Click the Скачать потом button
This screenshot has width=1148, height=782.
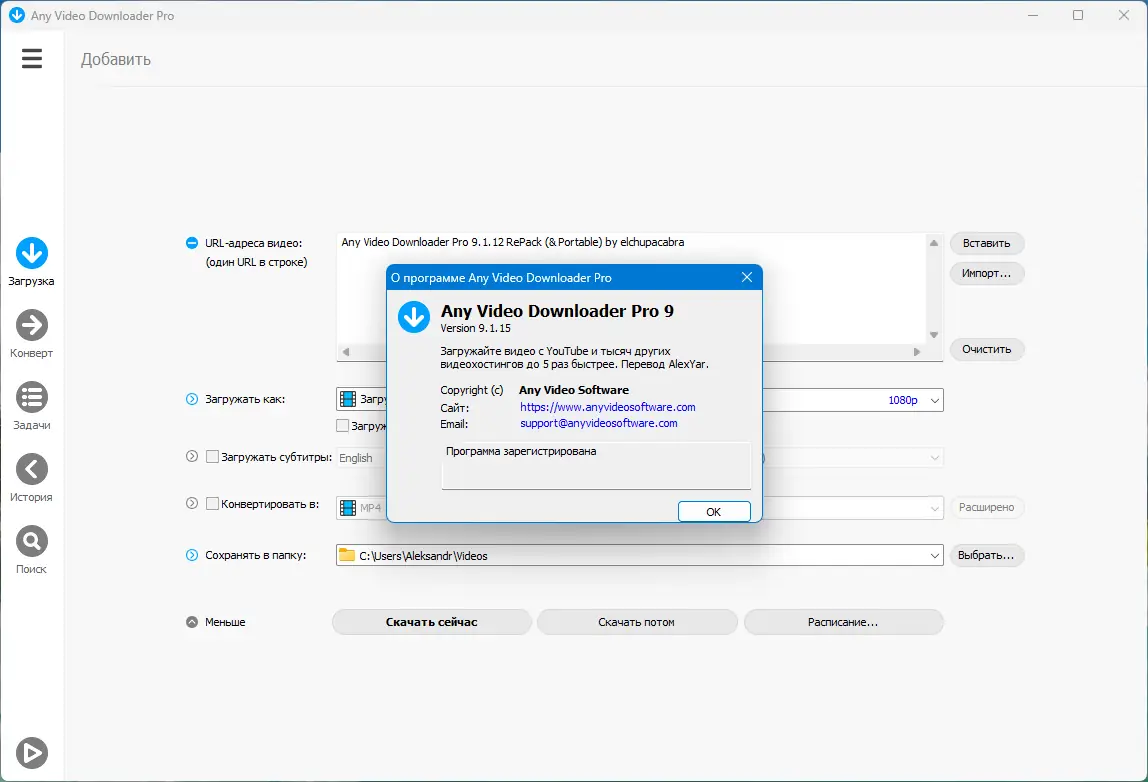point(636,622)
